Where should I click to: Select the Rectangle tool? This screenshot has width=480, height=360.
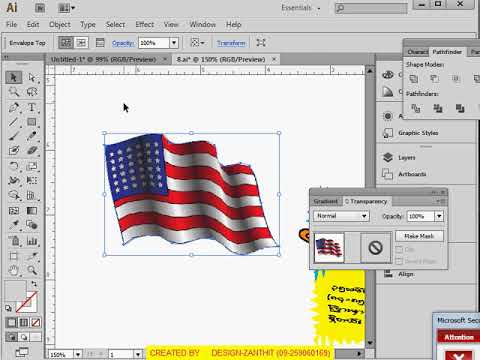point(32,122)
